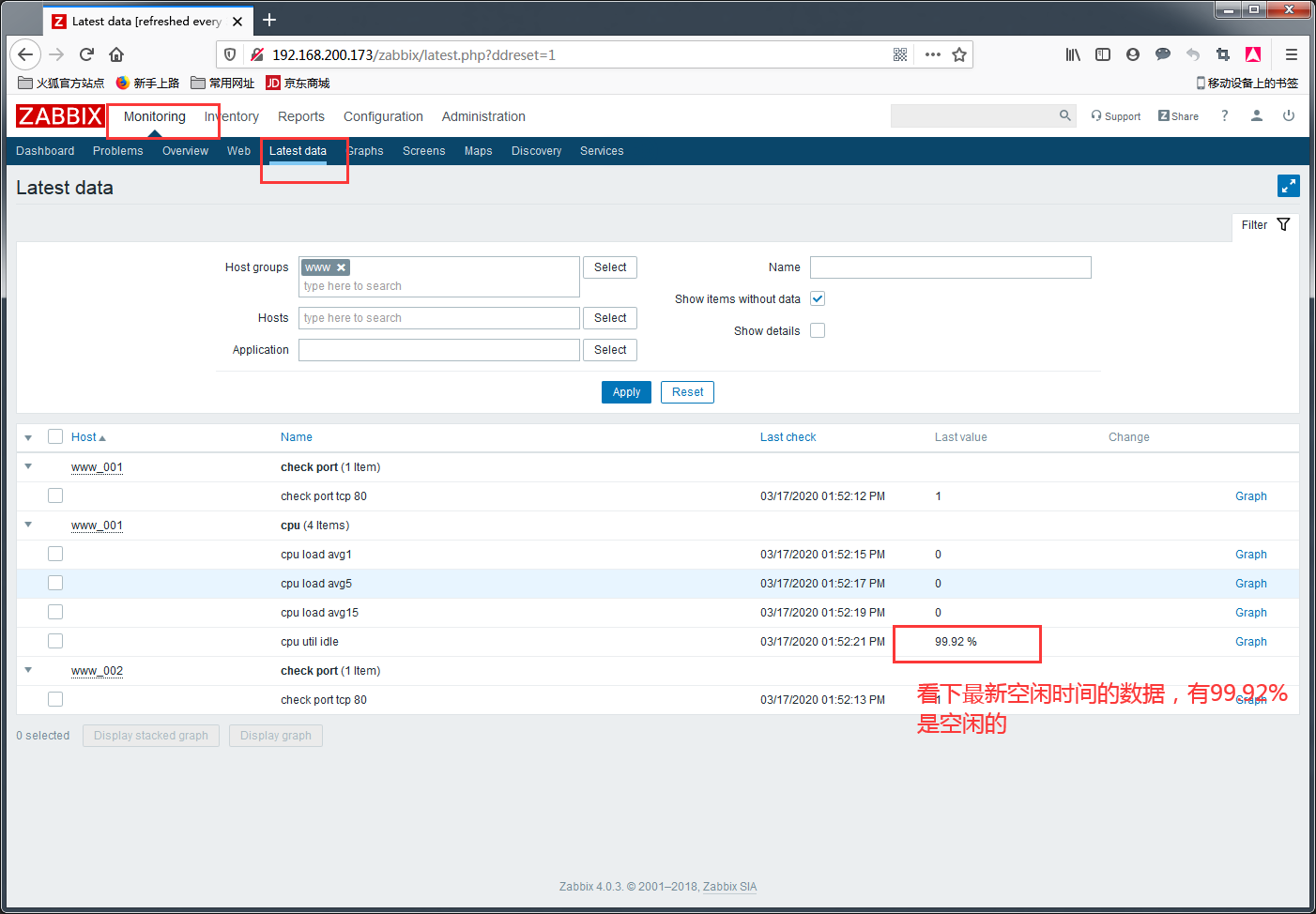Open the user profile icon
1316x914 pixels.
pyautogui.click(x=1257, y=115)
